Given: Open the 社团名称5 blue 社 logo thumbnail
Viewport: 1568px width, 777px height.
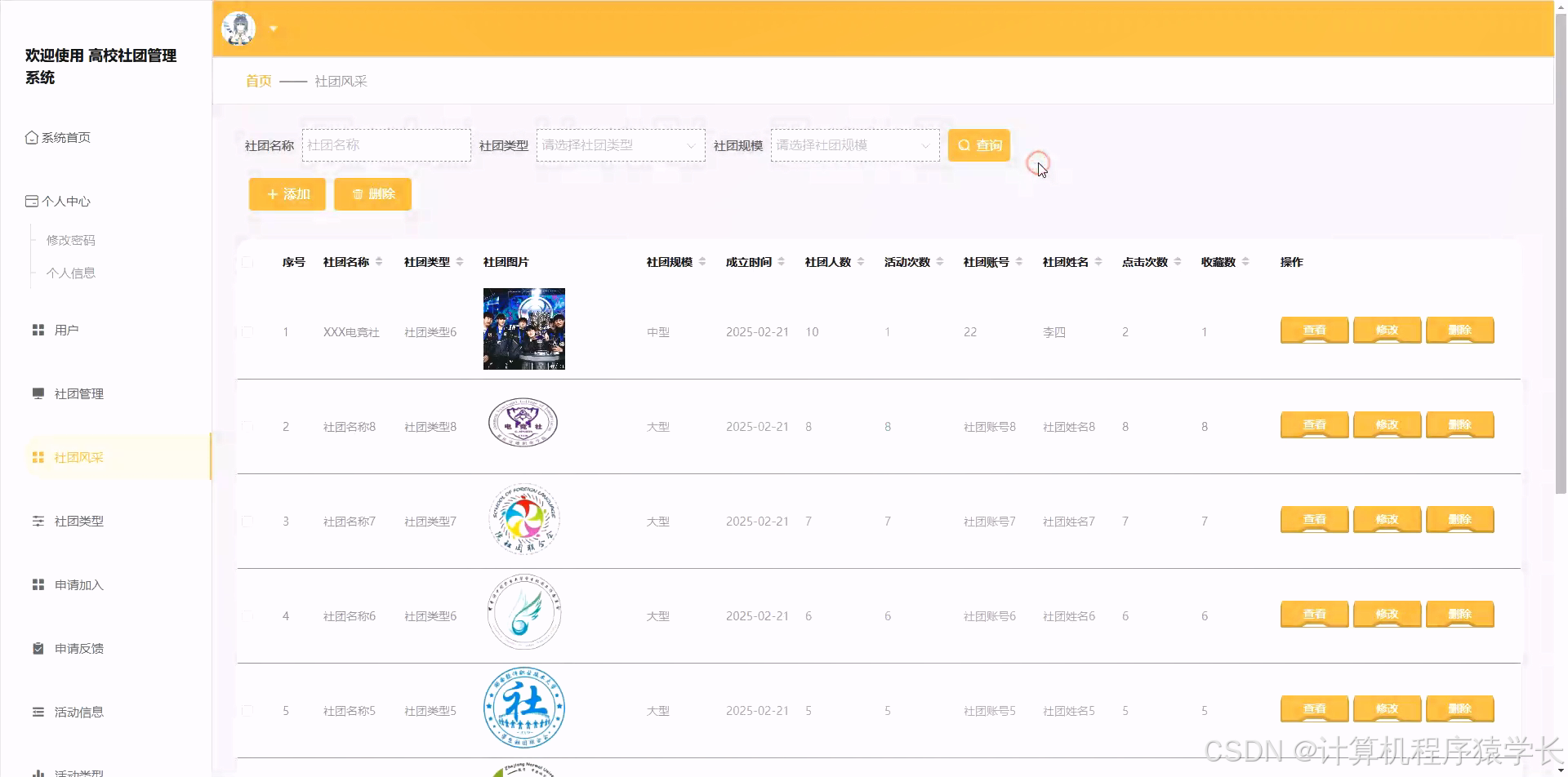Looking at the screenshot, I should tap(524, 708).
